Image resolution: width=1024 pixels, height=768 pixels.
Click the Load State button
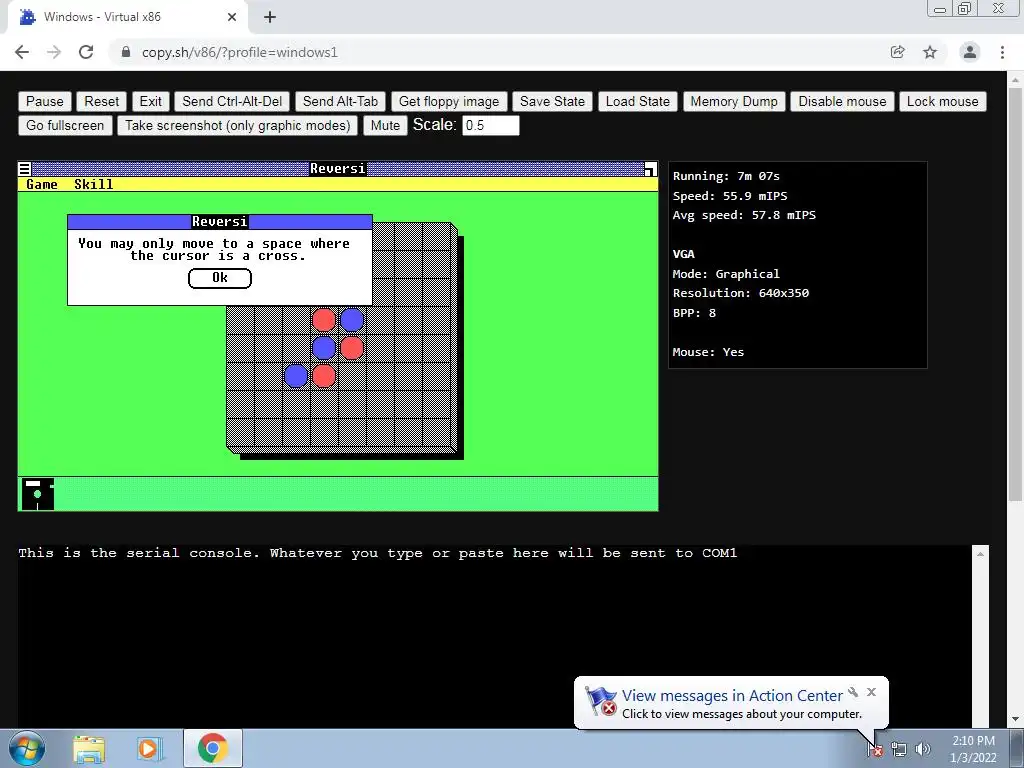click(x=637, y=101)
